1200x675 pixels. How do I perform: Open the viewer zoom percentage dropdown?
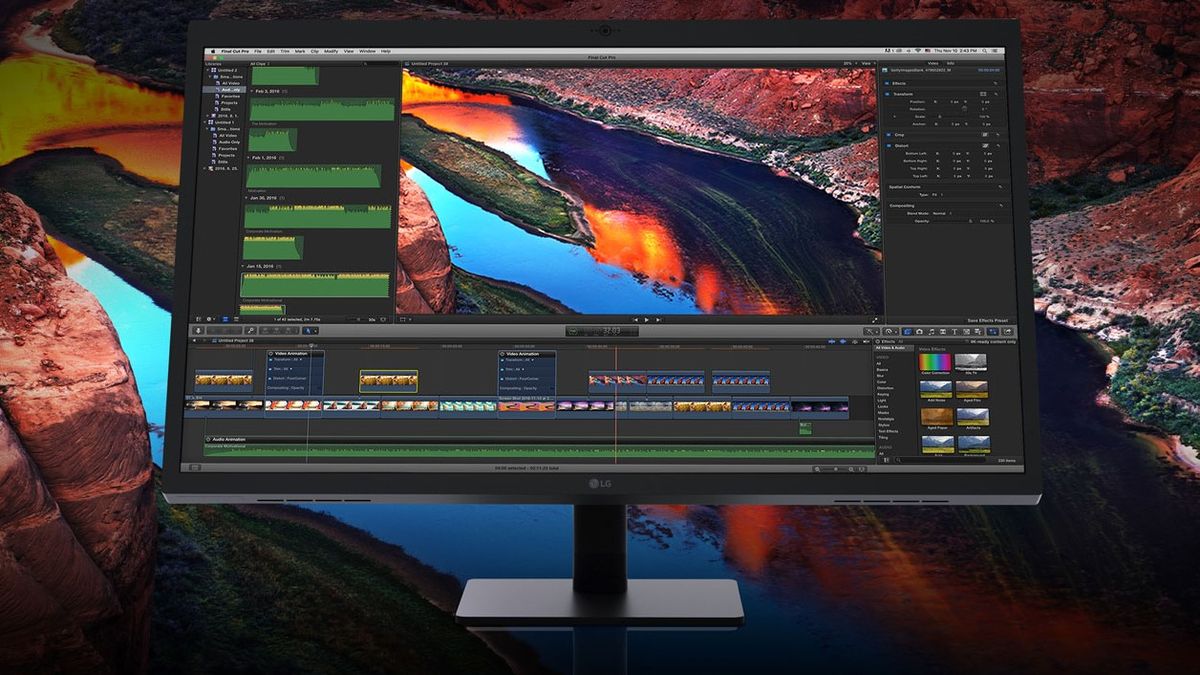850,63
